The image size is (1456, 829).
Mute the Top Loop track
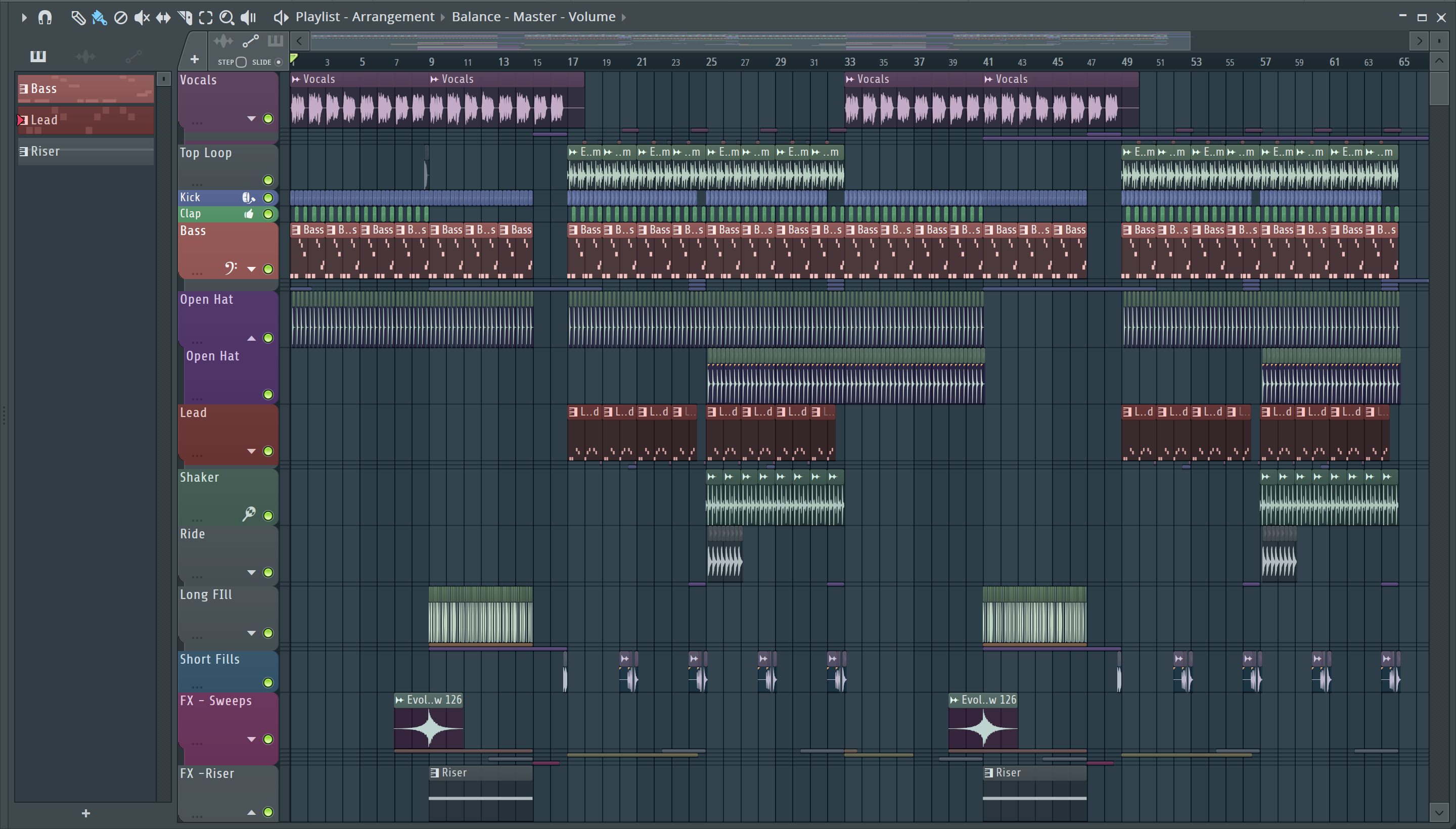point(268,180)
